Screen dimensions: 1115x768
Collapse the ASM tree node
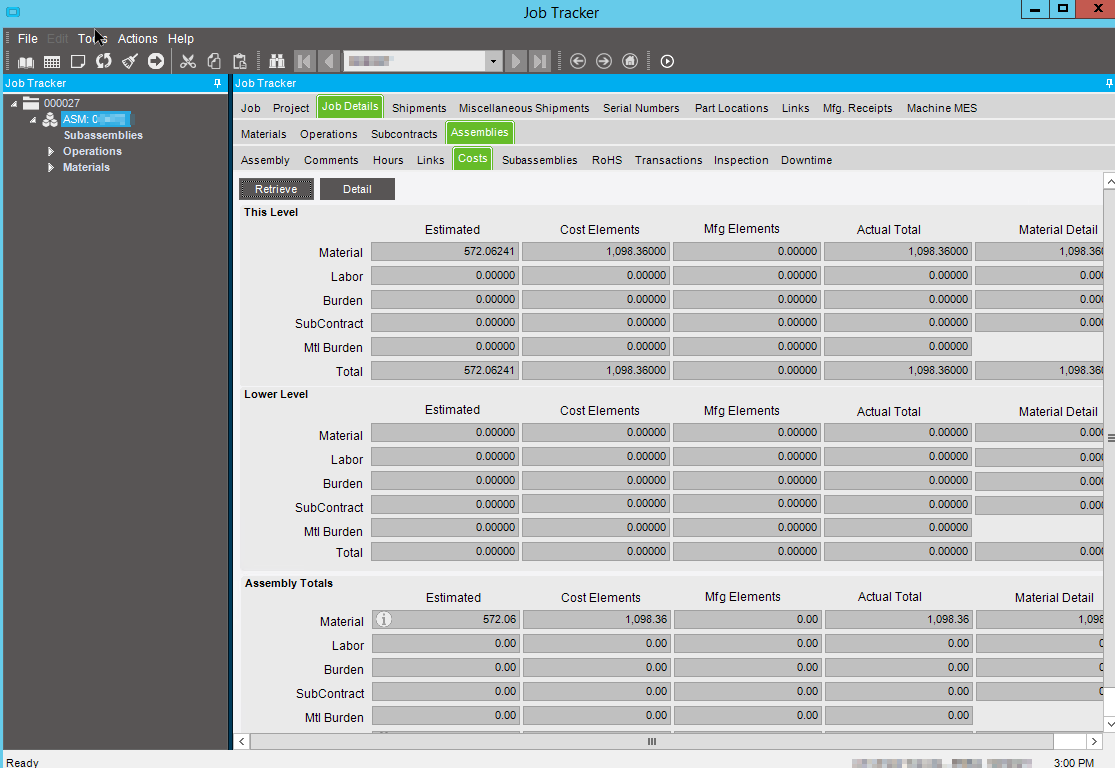point(33,119)
